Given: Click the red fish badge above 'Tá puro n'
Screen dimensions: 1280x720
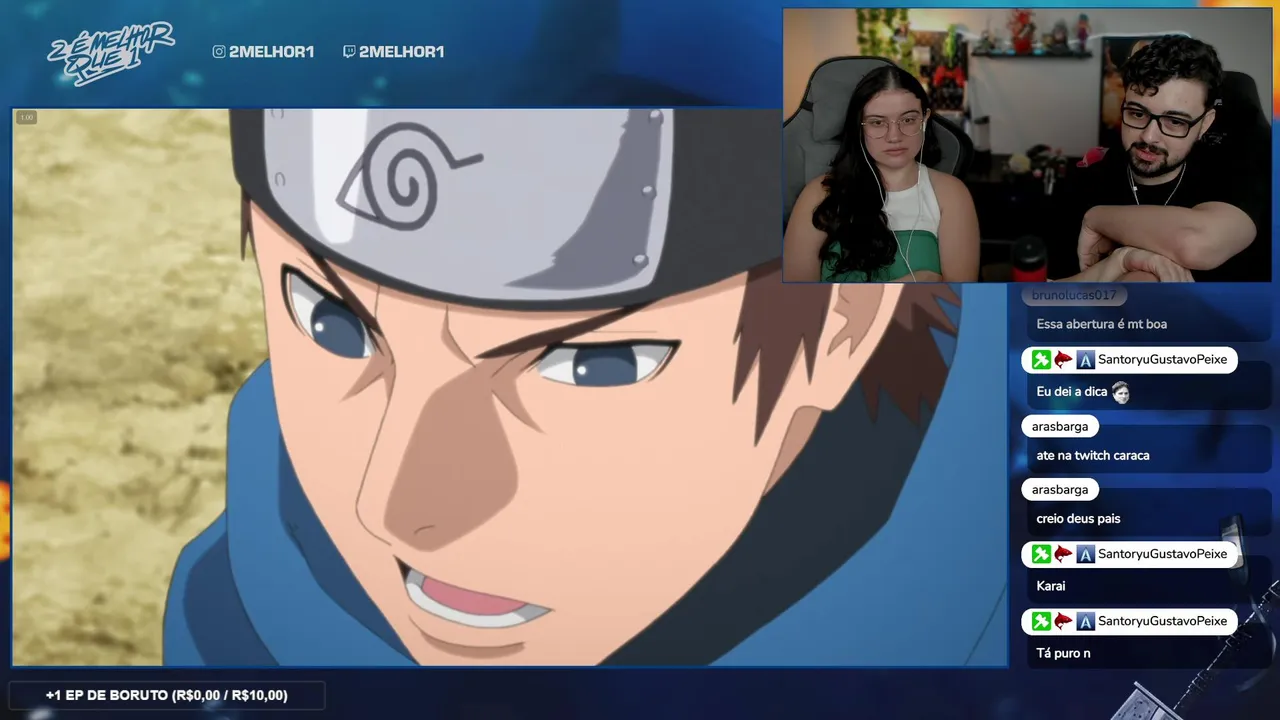Looking at the screenshot, I should point(1063,622).
